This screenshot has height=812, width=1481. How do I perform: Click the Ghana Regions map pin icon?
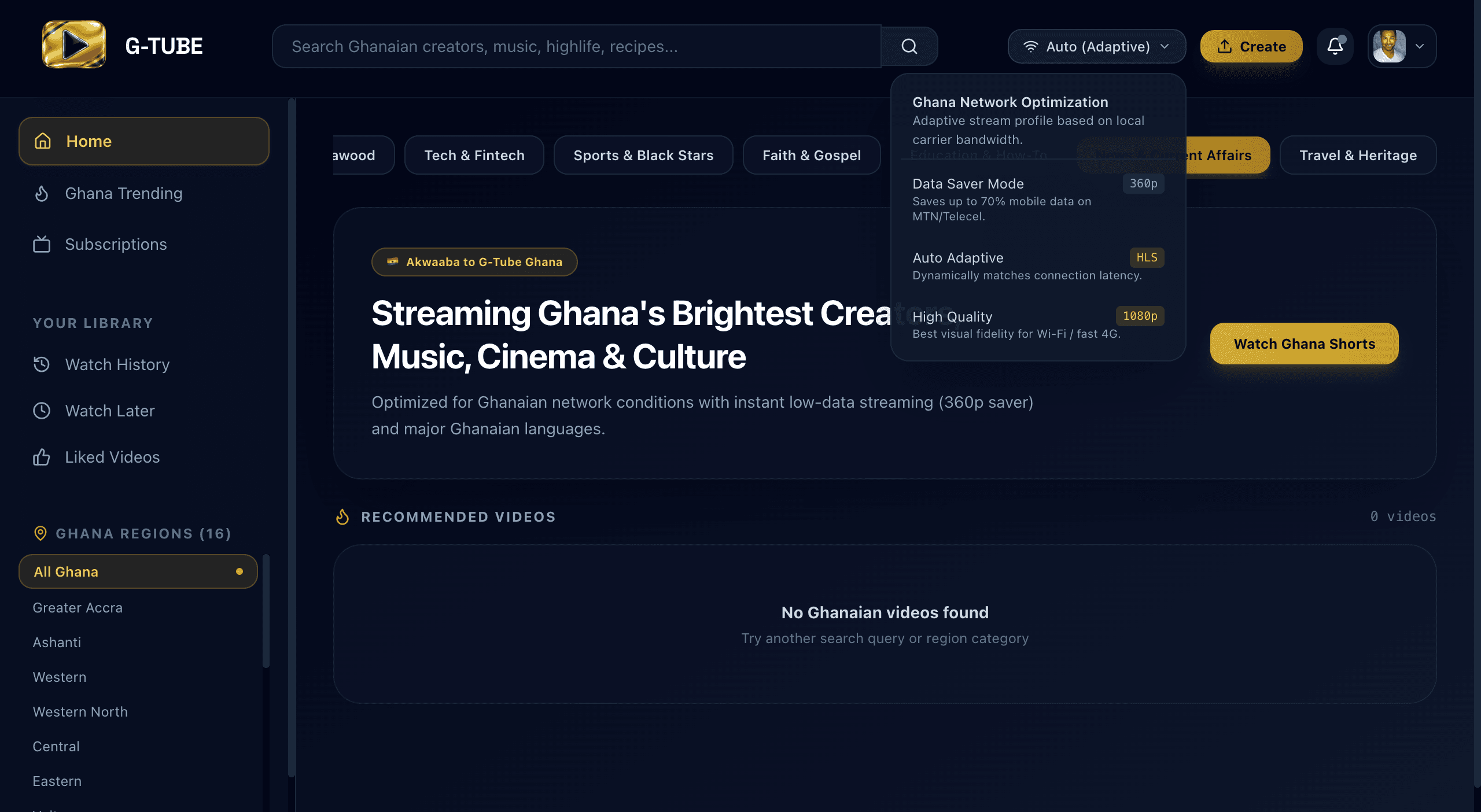[40, 533]
